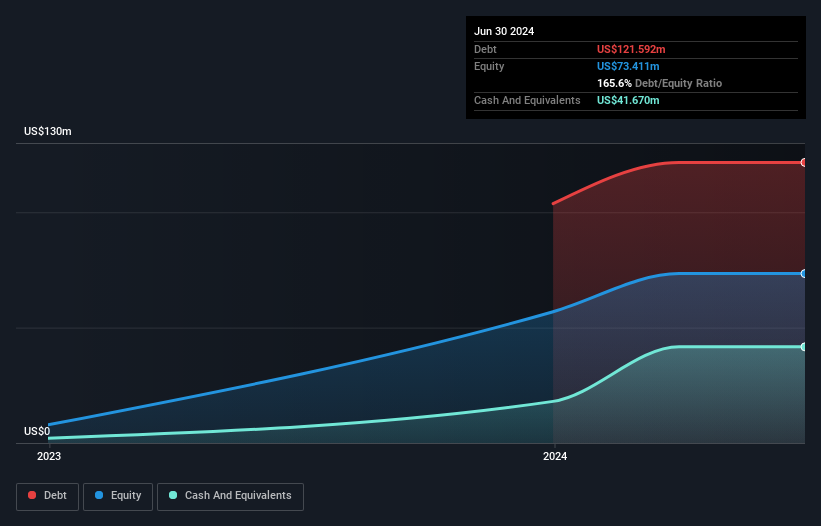This screenshot has height=526, width=821.
Task: Toggle the Debt legend button
Action: (x=48, y=496)
